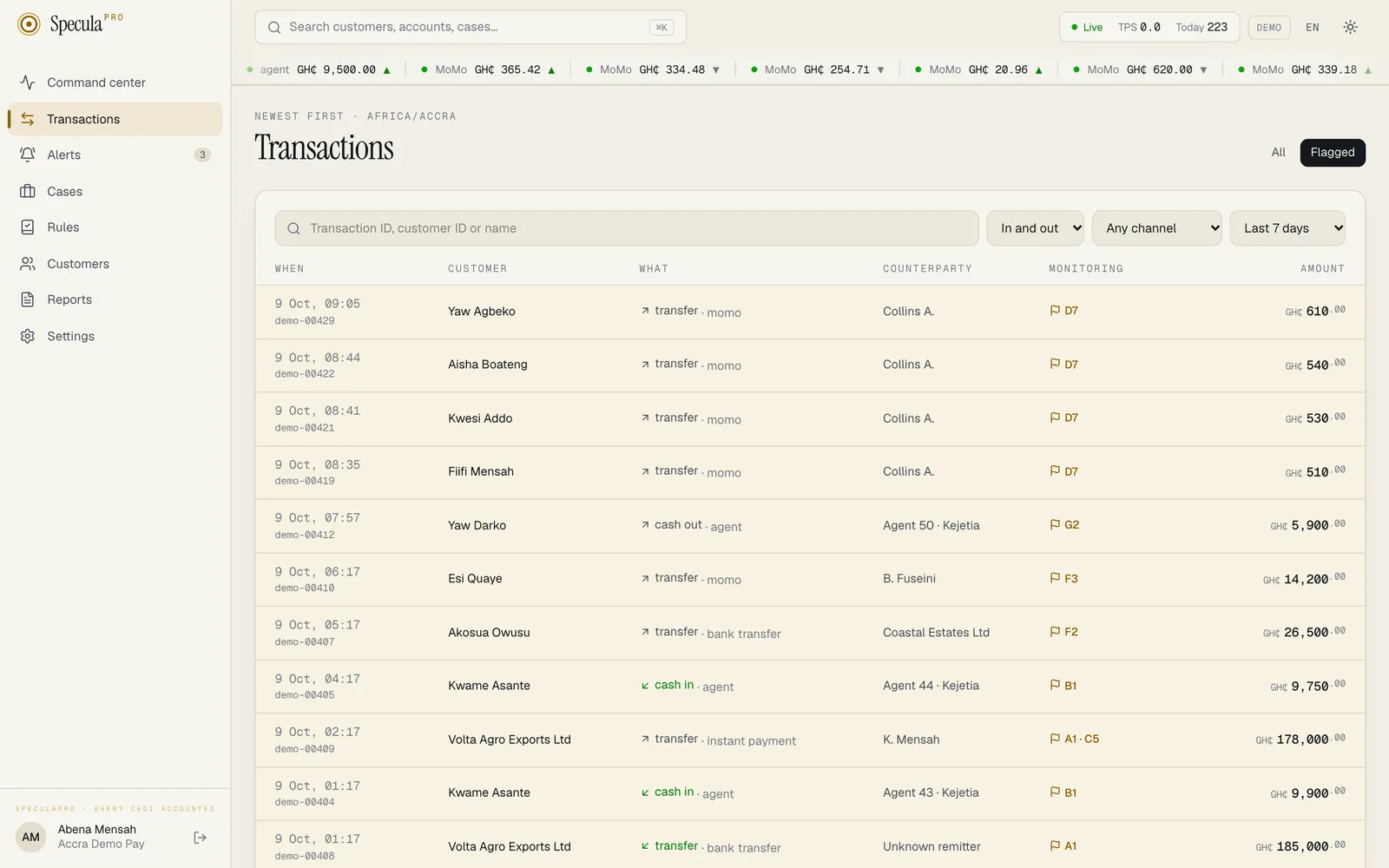Open customer Yaw Agbeko
The height and width of the screenshot is (868, 1389).
coord(482,312)
